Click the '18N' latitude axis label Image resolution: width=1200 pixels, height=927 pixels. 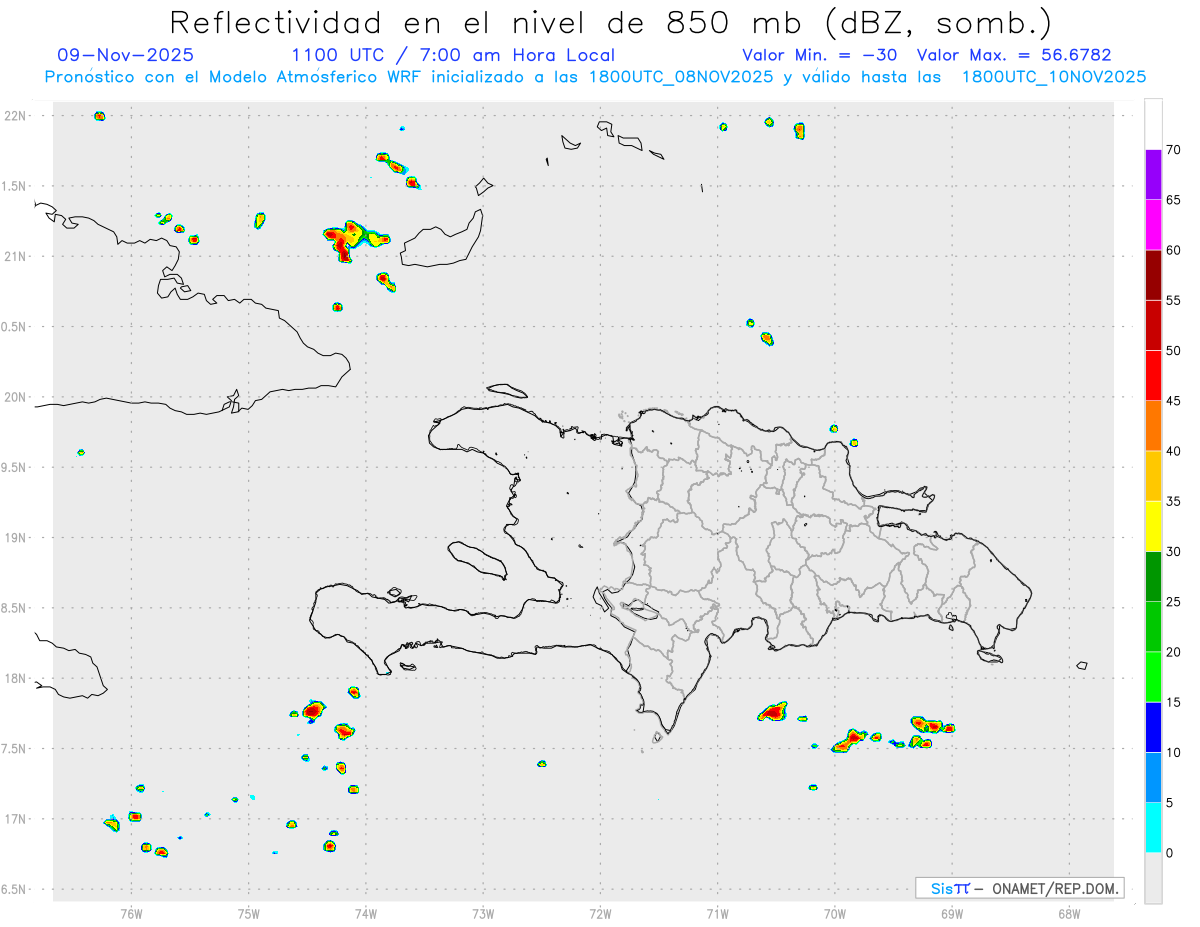pos(16,678)
